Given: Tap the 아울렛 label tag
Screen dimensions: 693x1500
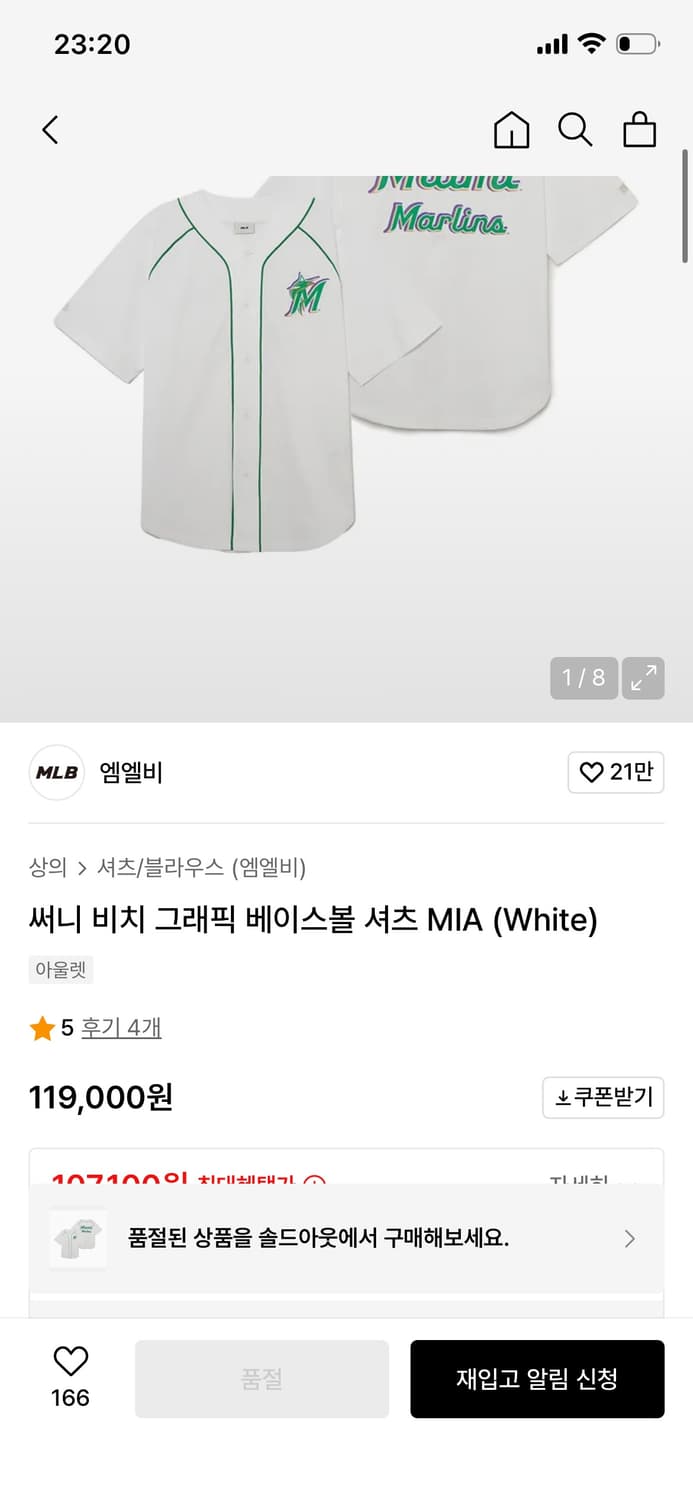Looking at the screenshot, I should tap(60, 968).
